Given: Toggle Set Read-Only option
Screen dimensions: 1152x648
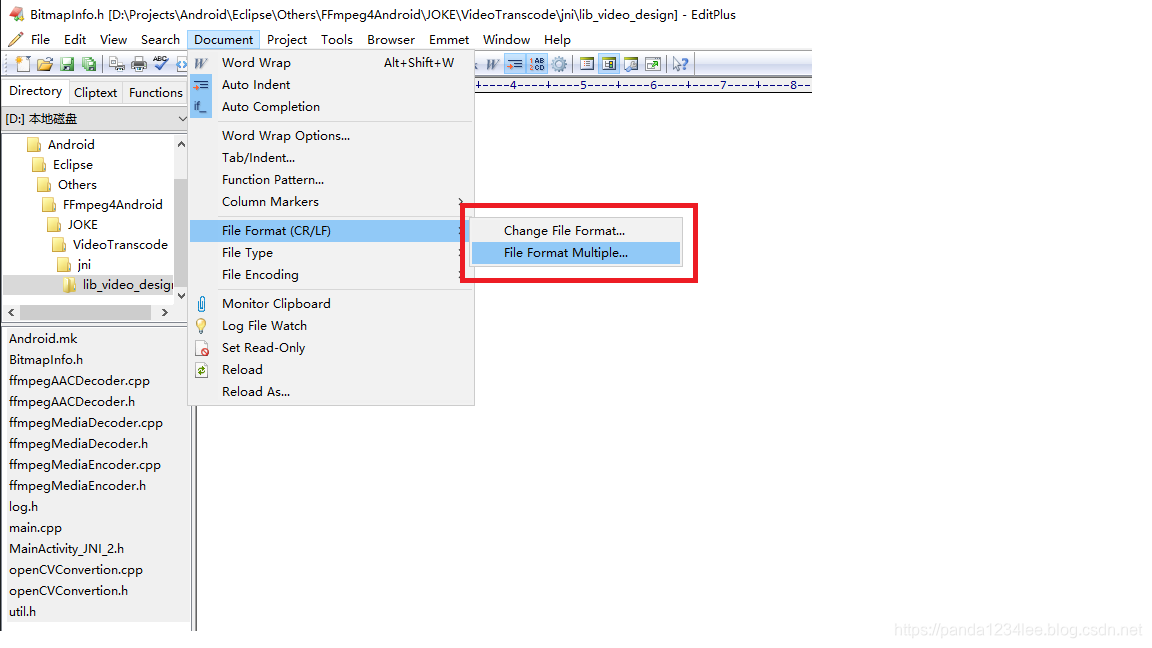Looking at the screenshot, I should 331,348.
